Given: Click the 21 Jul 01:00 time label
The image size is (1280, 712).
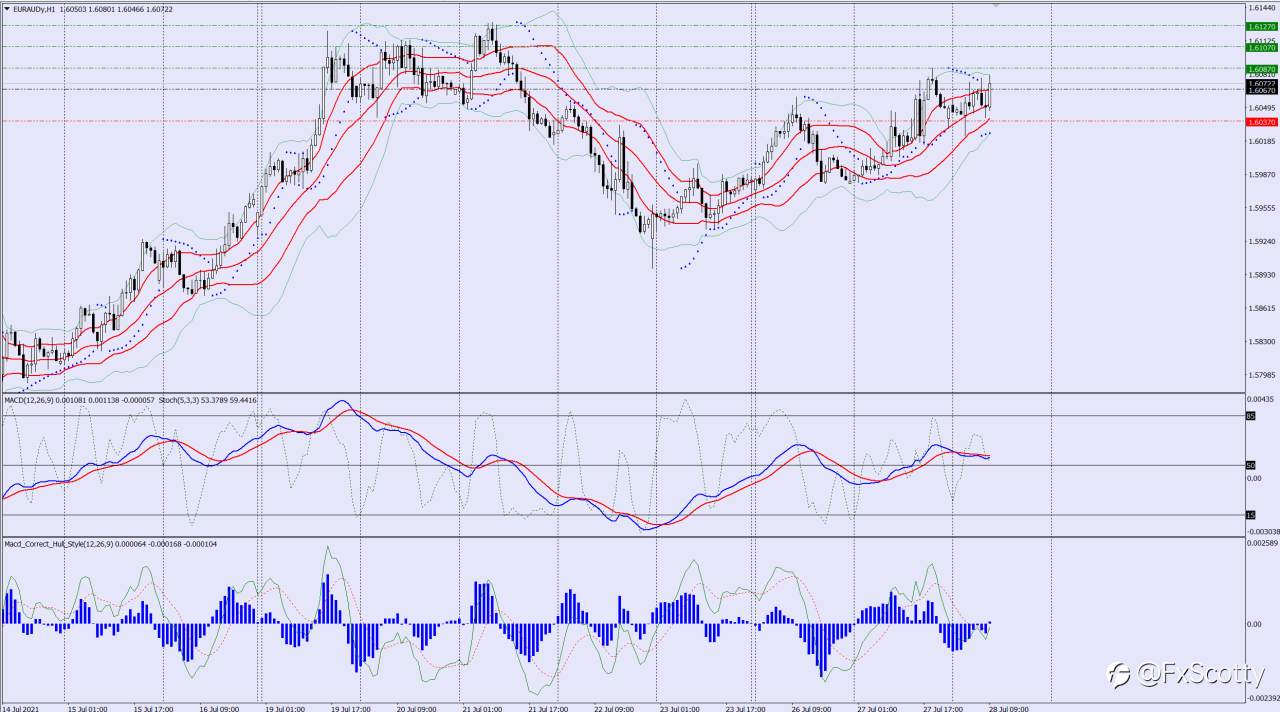Looking at the screenshot, I should click(482, 707).
